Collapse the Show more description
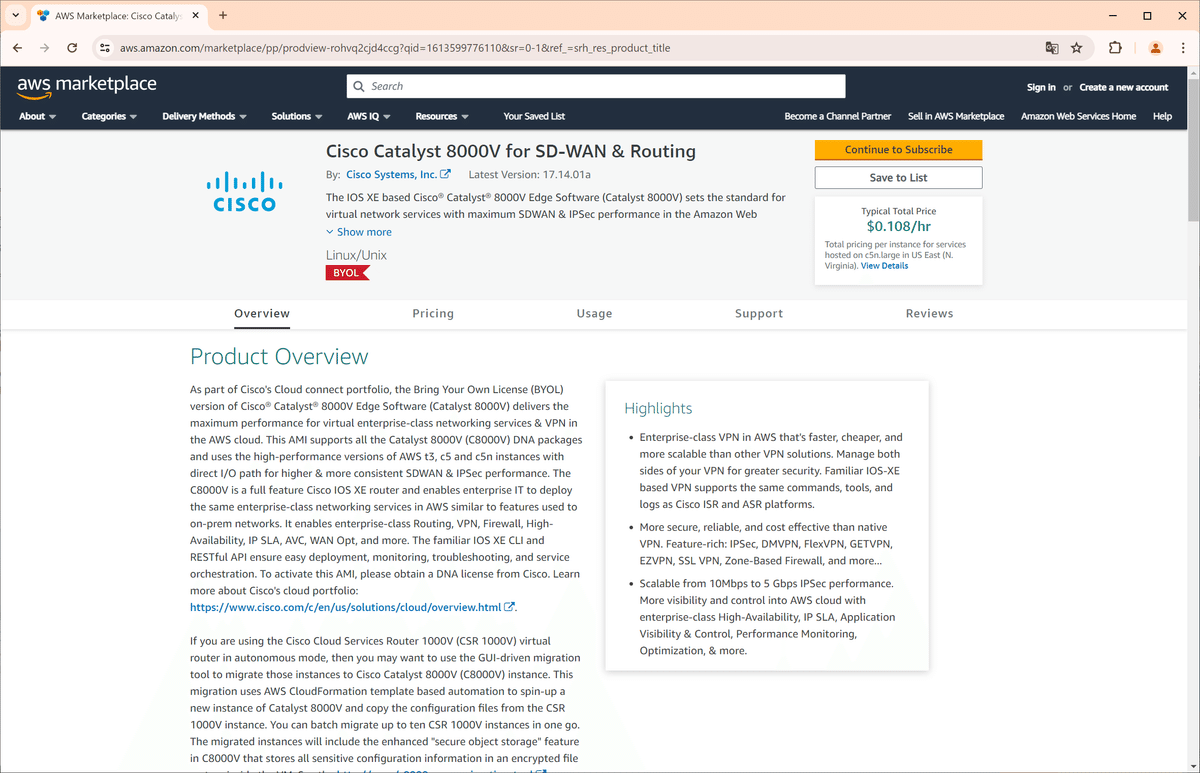Screen dimensions: 1200x773 coord(359,231)
